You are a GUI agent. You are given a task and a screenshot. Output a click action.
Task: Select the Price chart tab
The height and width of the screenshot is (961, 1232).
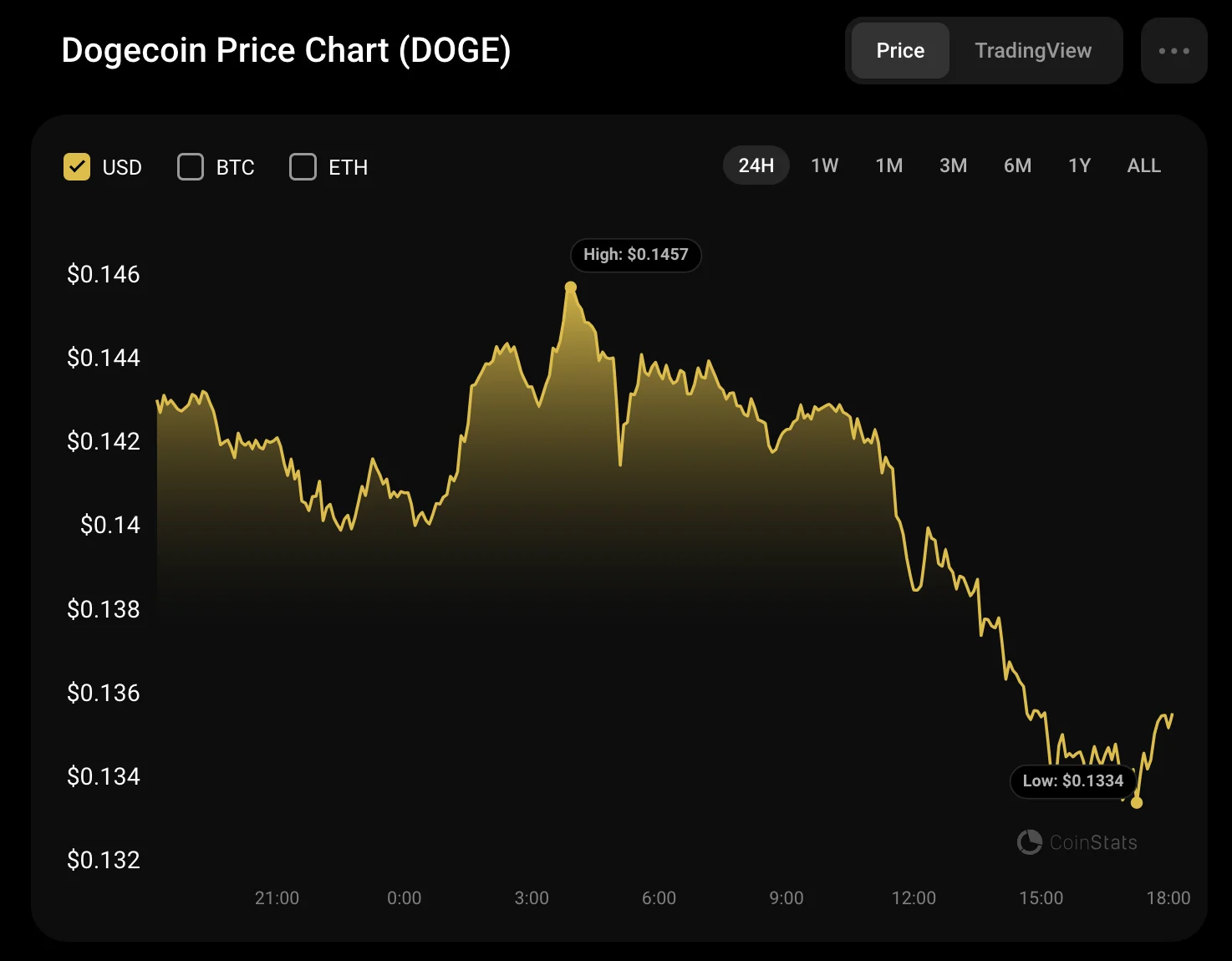pos(900,51)
